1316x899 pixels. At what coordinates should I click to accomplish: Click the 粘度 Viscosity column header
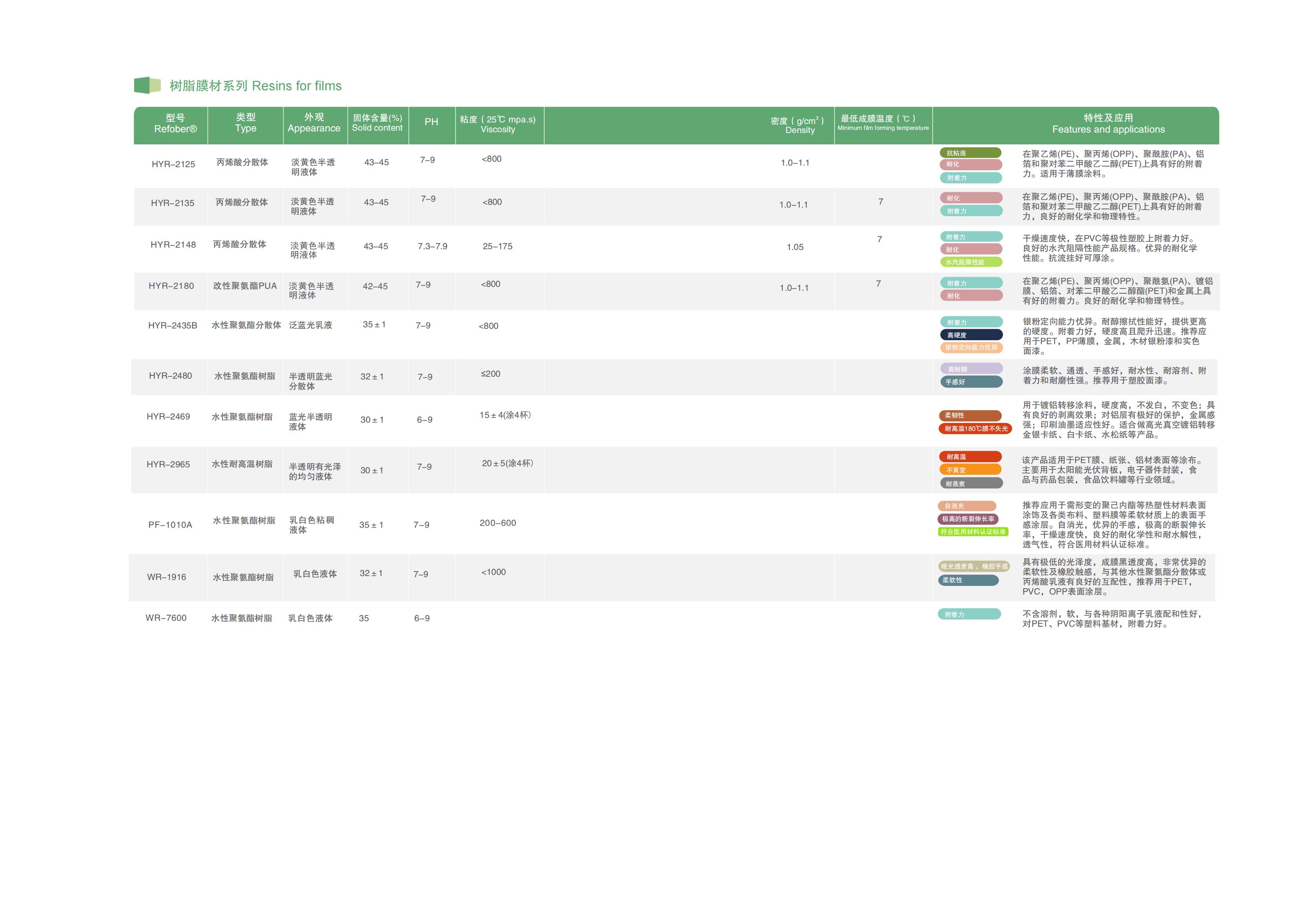coord(498,124)
